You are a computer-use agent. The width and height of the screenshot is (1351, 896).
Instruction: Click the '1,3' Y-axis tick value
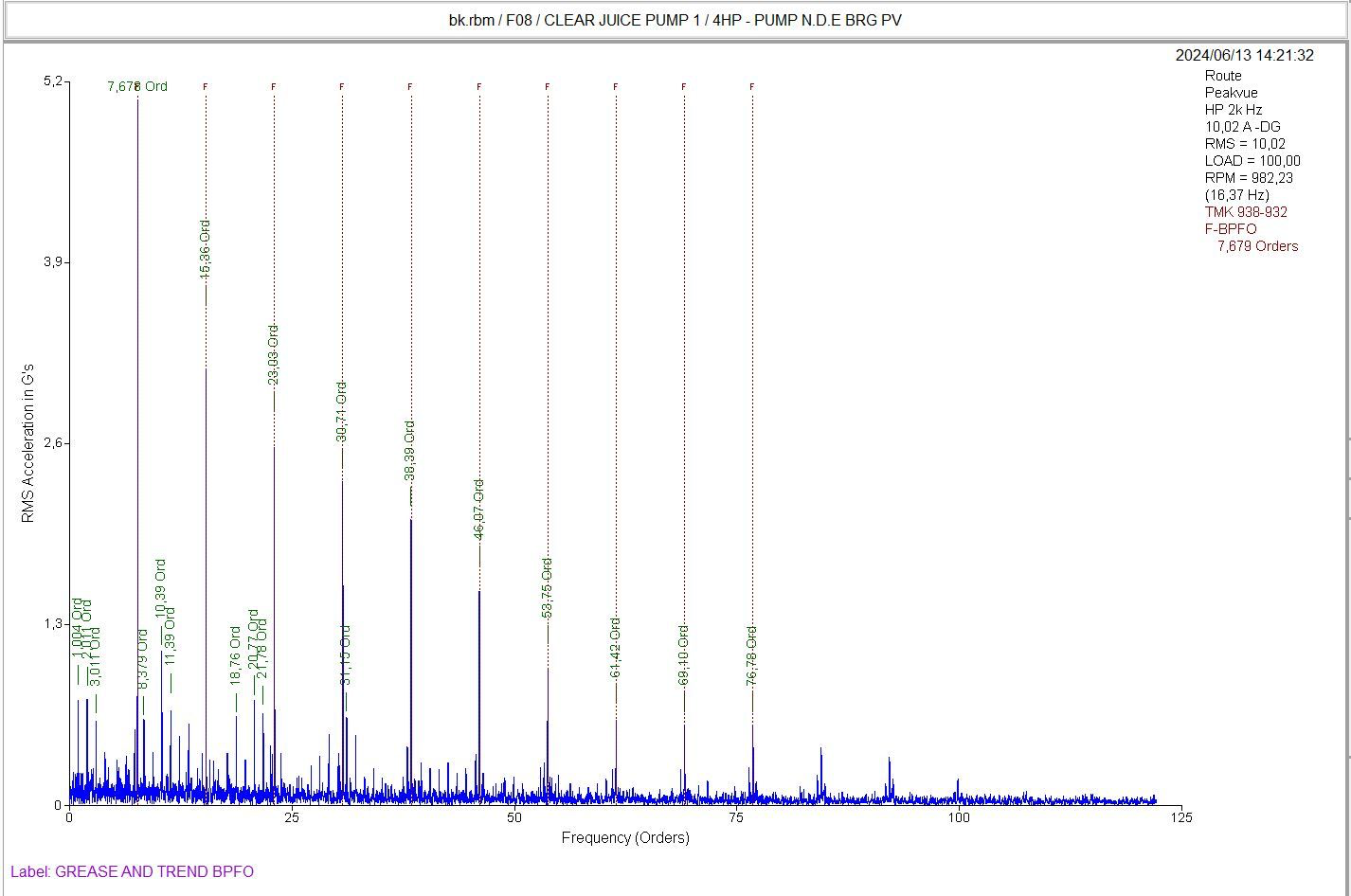pyautogui.click(x=52, y=624)
